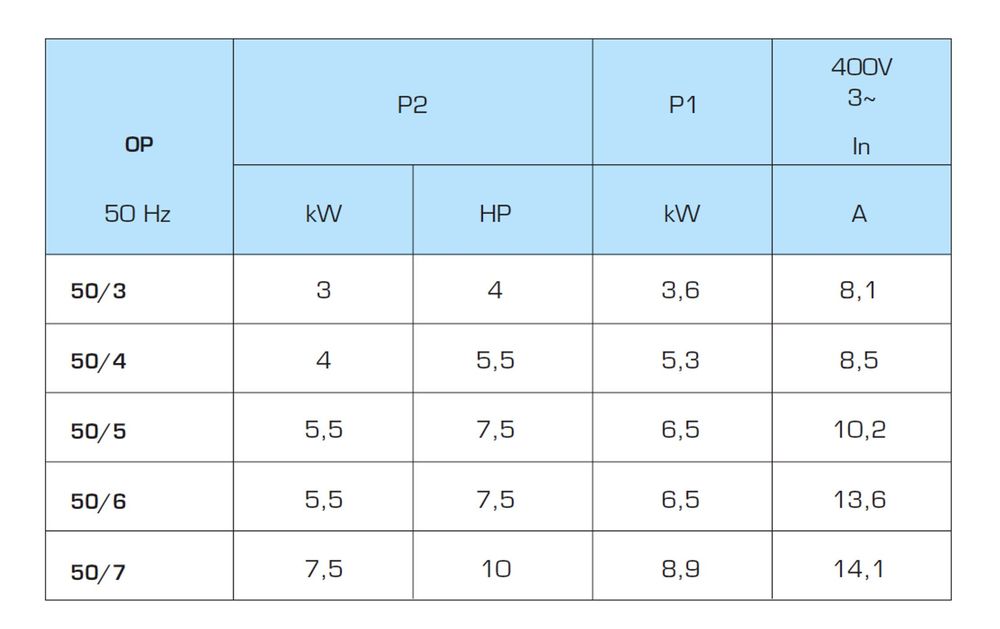The width and height of the screenshot is (1000, 629).
Task: Select the 50/7 row label
Action: tap(98, 571)
